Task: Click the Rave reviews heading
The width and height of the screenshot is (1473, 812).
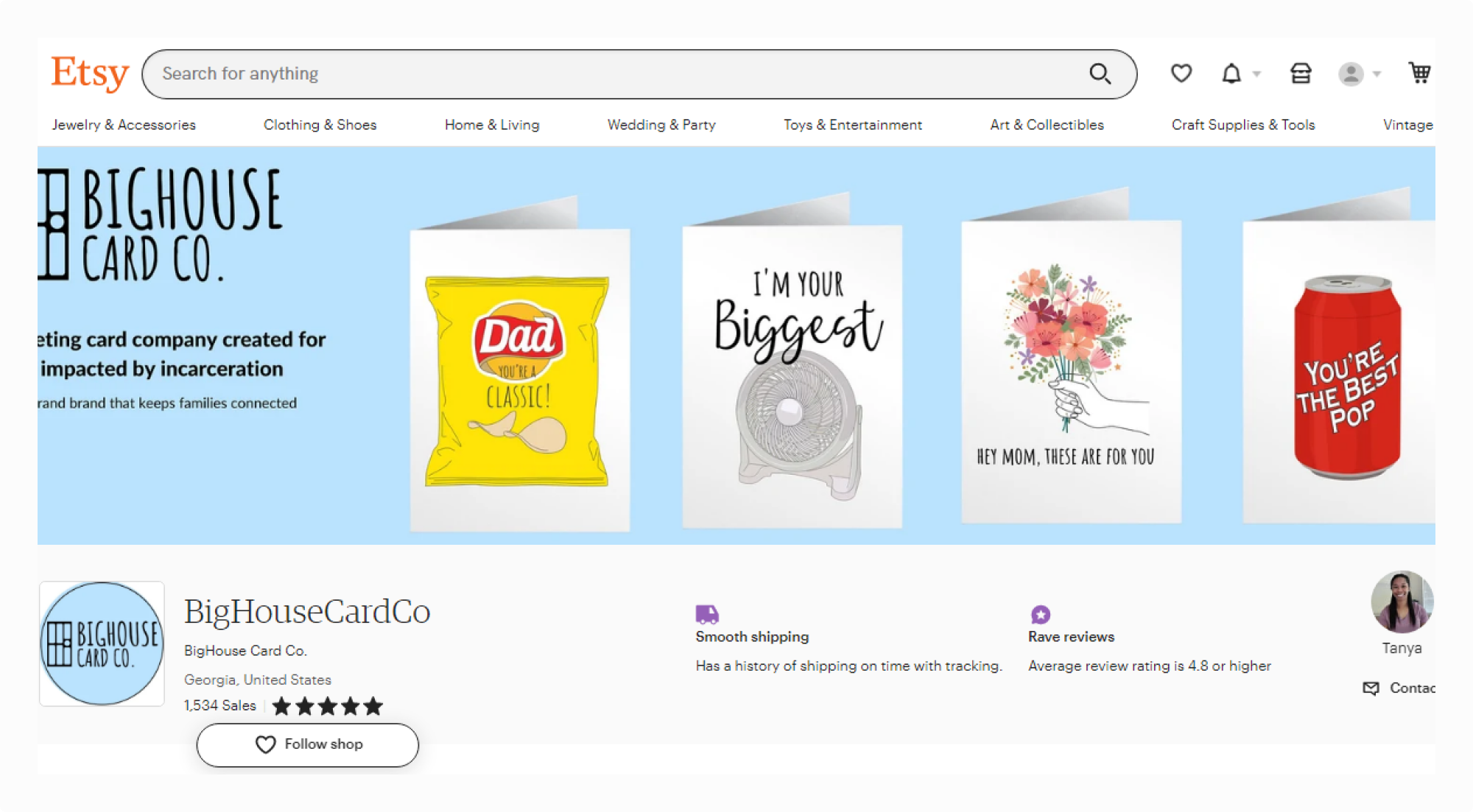Action: click(1071, 637)
